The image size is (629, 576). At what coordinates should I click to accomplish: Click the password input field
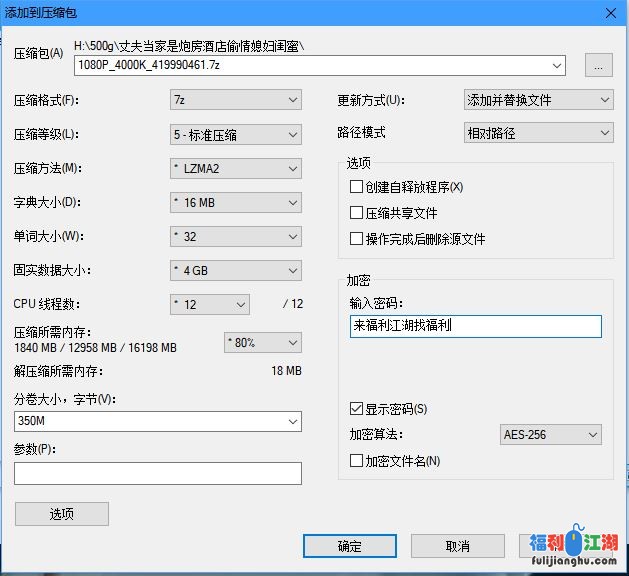tap(475, 326)
